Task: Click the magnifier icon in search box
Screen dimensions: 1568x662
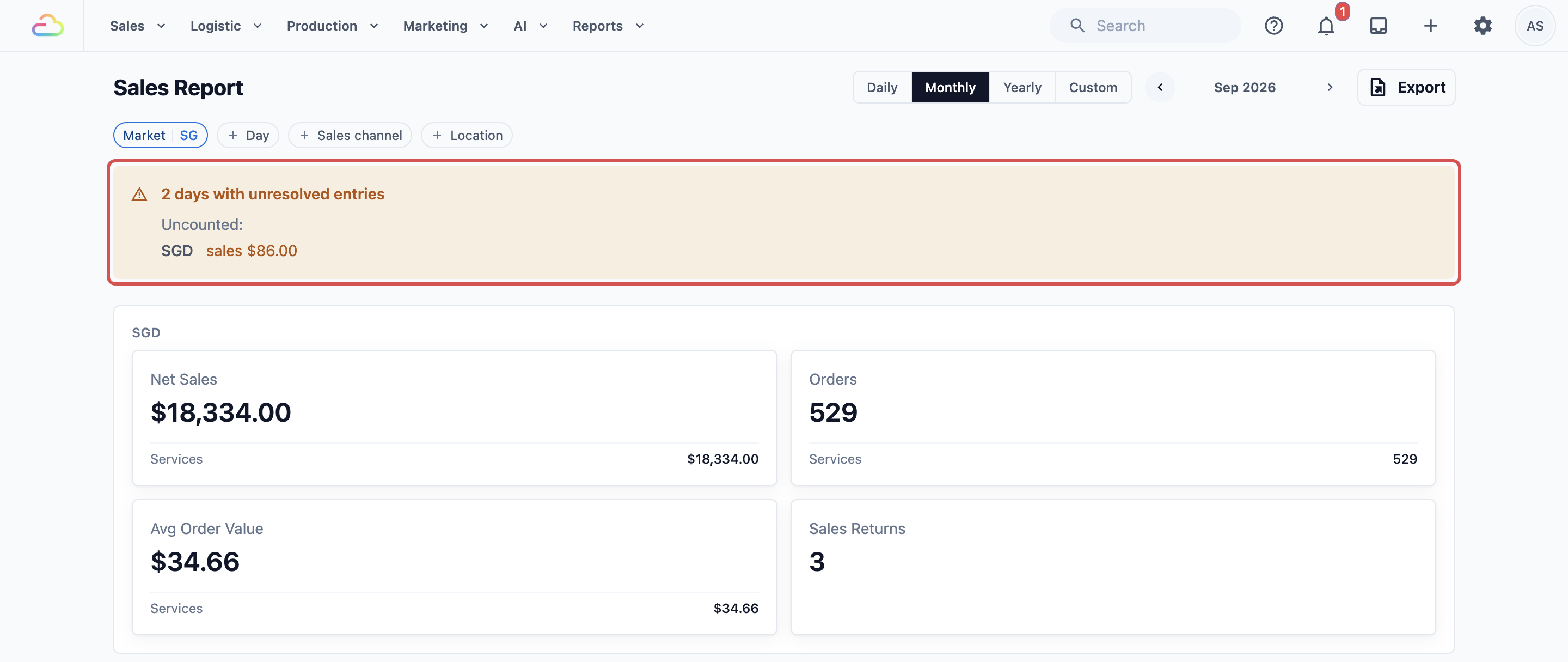Action: pos(1077,26)
